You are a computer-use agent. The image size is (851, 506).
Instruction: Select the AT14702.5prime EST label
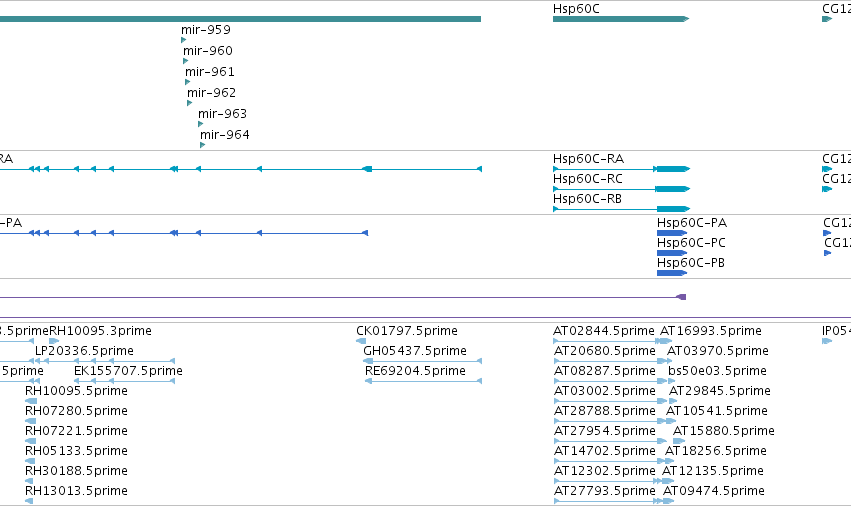(605, 451)
